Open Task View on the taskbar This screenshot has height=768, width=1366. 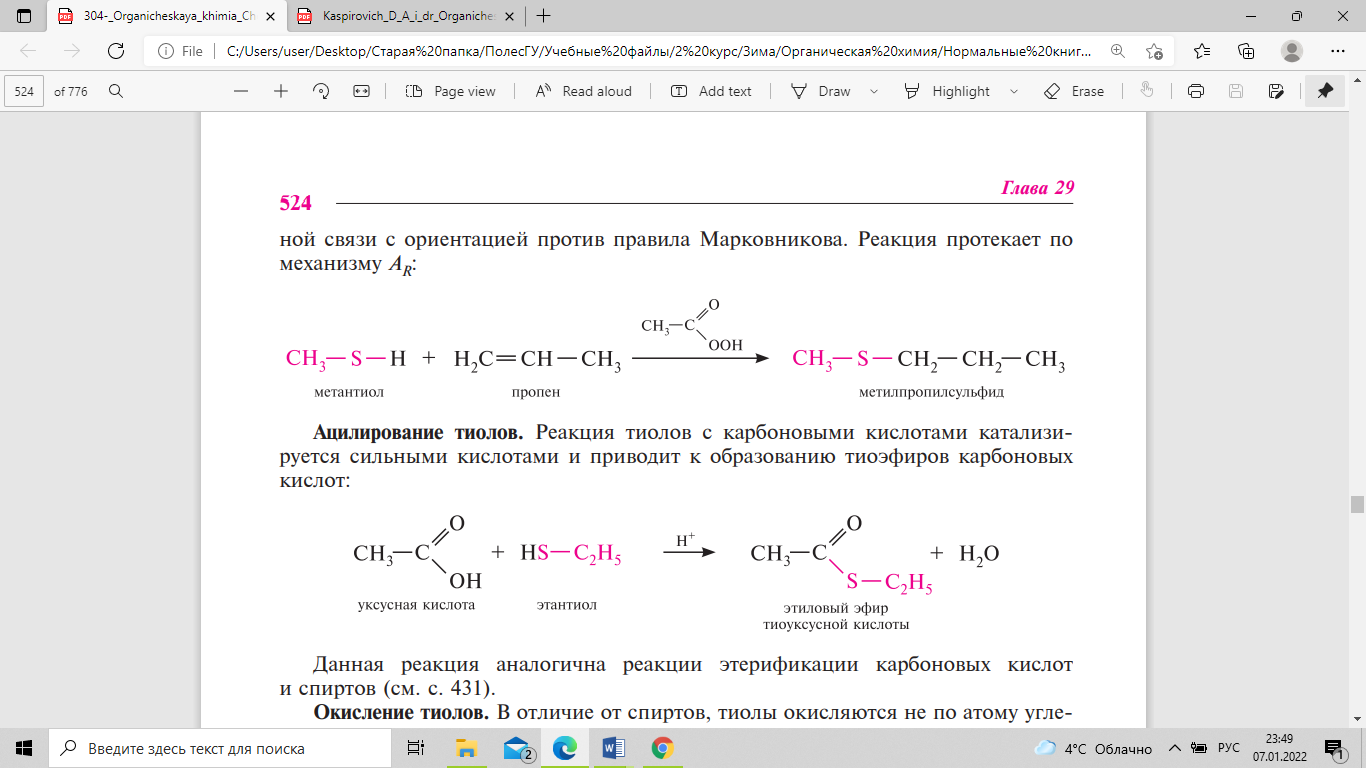pyautogui.click(x=415, y=748)
